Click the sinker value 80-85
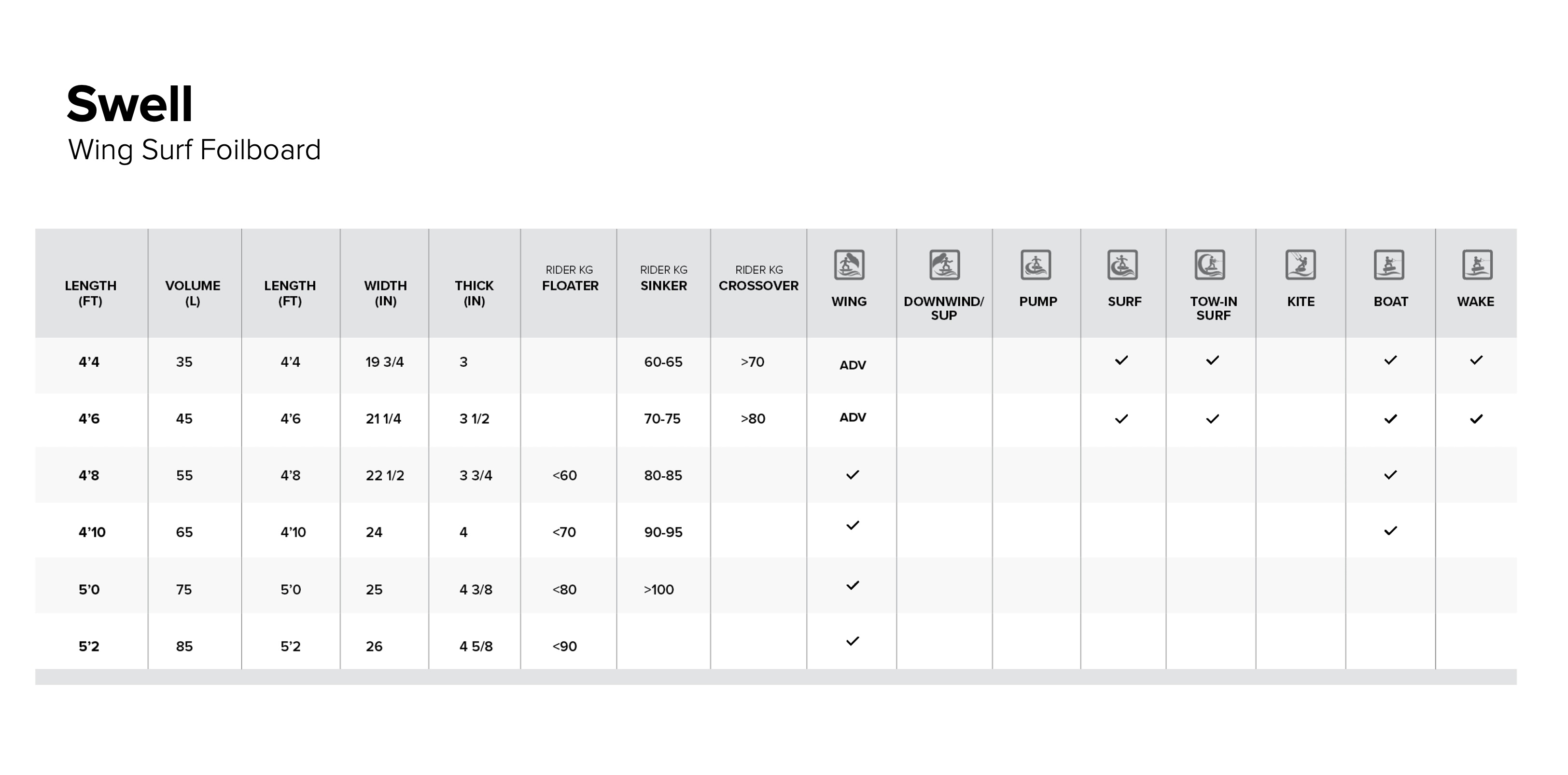The width and height of the screenshot is (1568, 775). [x=663, y=475]
